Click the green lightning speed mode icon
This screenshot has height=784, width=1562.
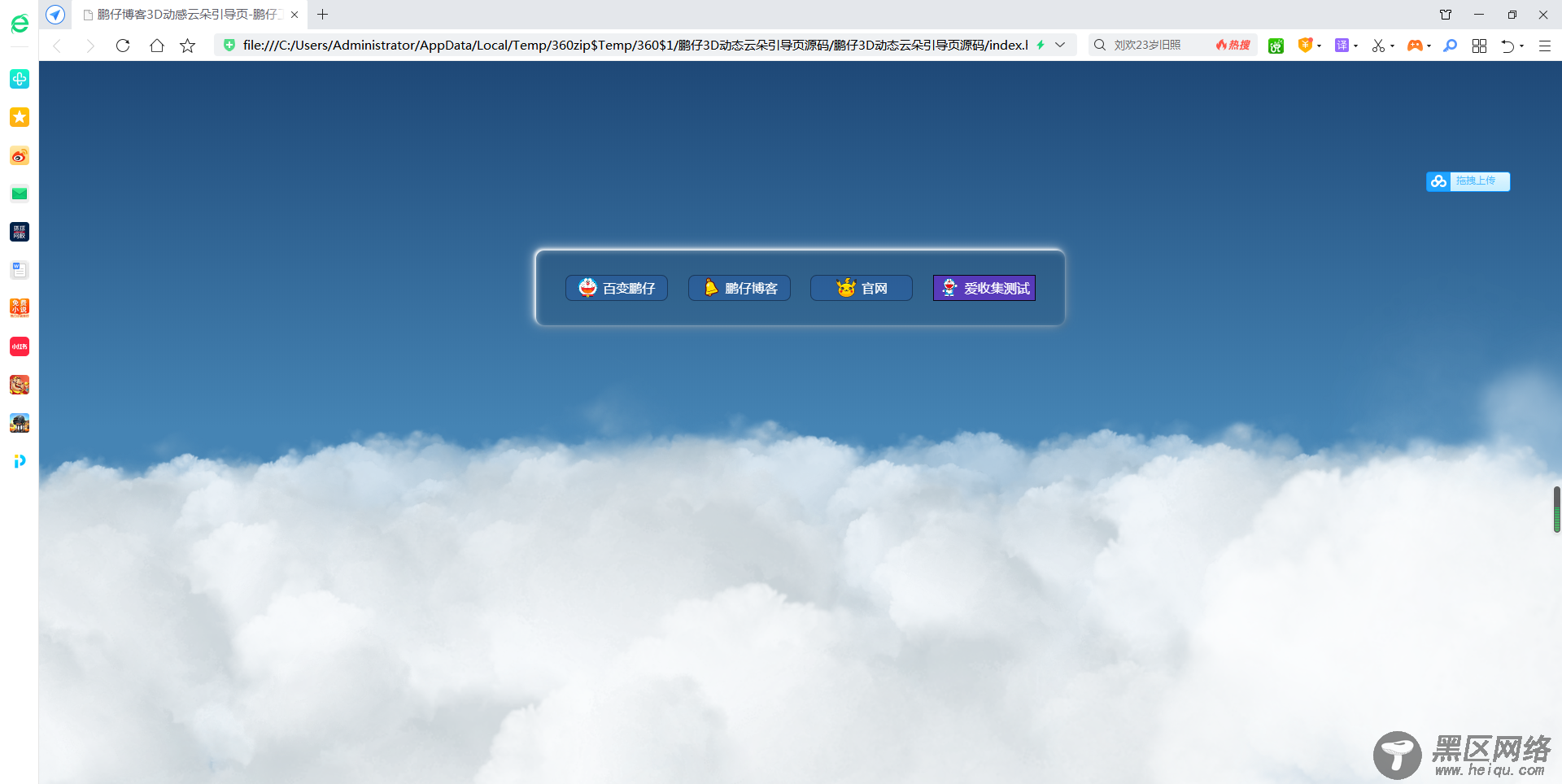[1041, 45]
